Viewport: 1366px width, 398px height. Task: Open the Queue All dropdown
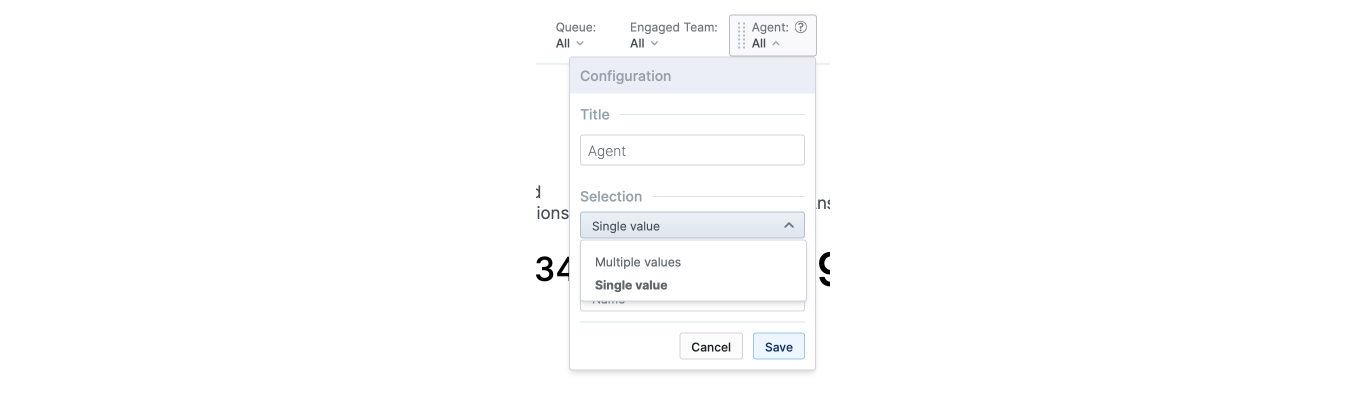570,44
